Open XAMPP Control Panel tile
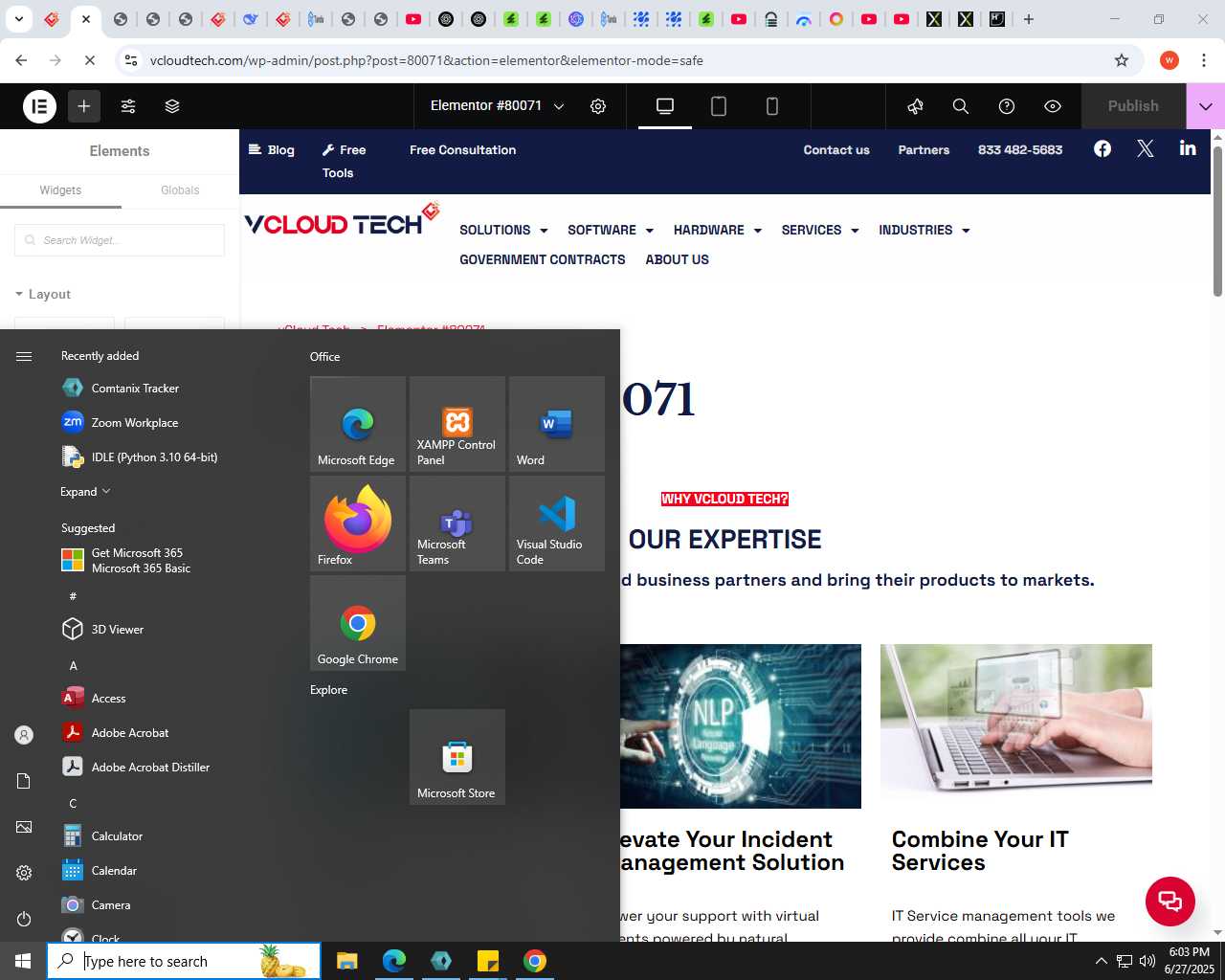 457,424
